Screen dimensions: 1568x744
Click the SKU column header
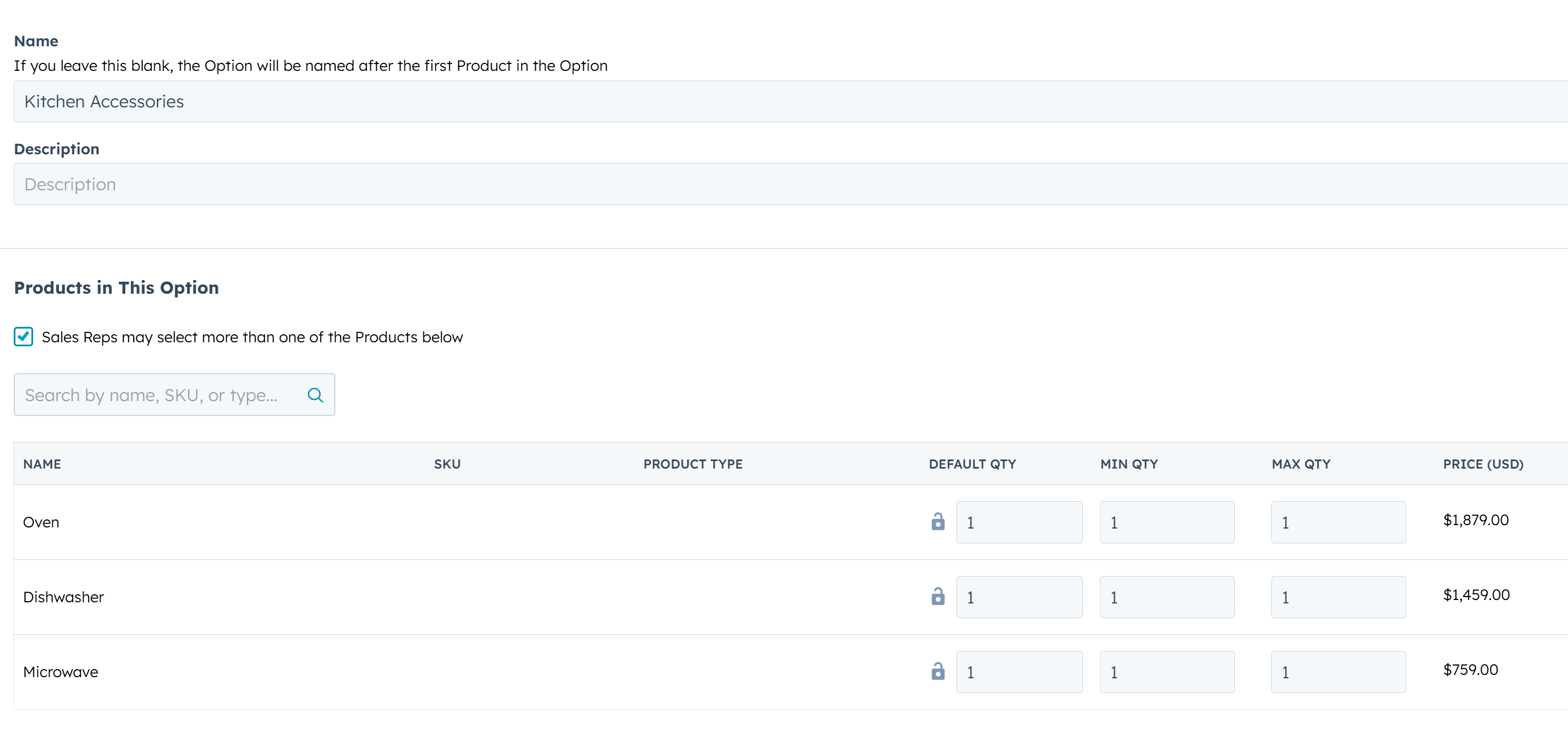[x=447, y=463]
